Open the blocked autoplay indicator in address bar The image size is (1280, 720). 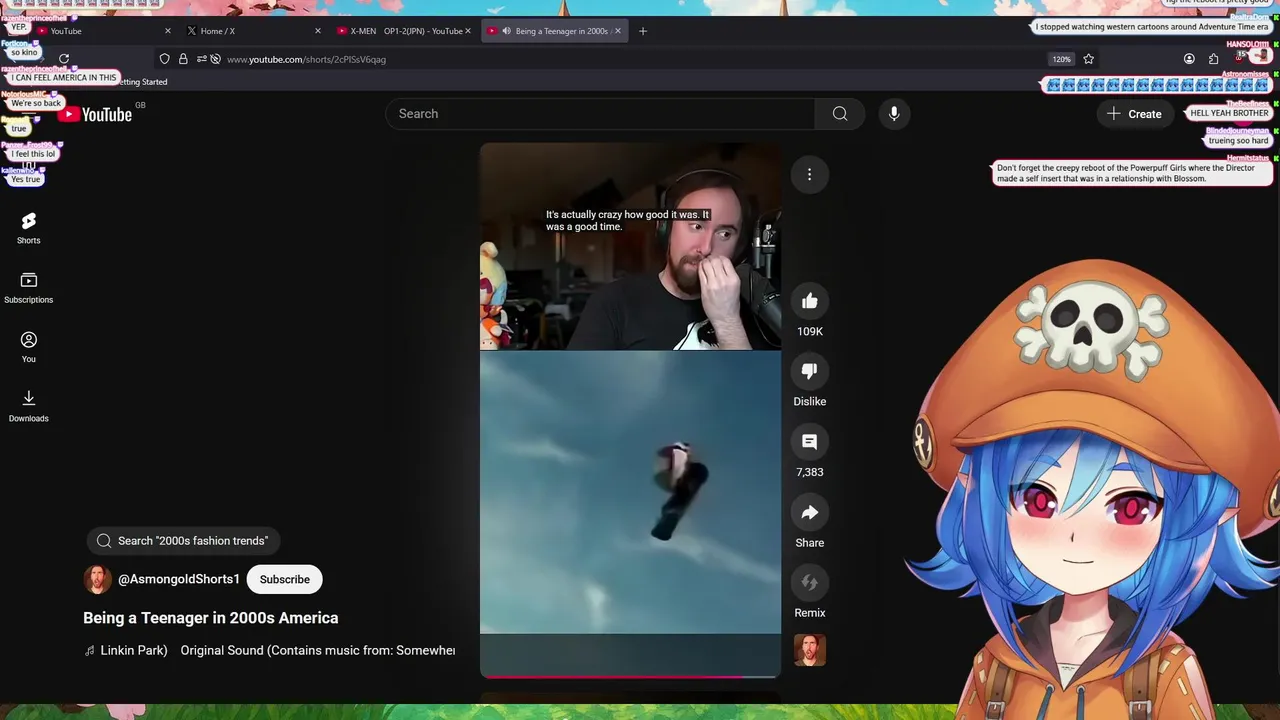coord(215,59)
